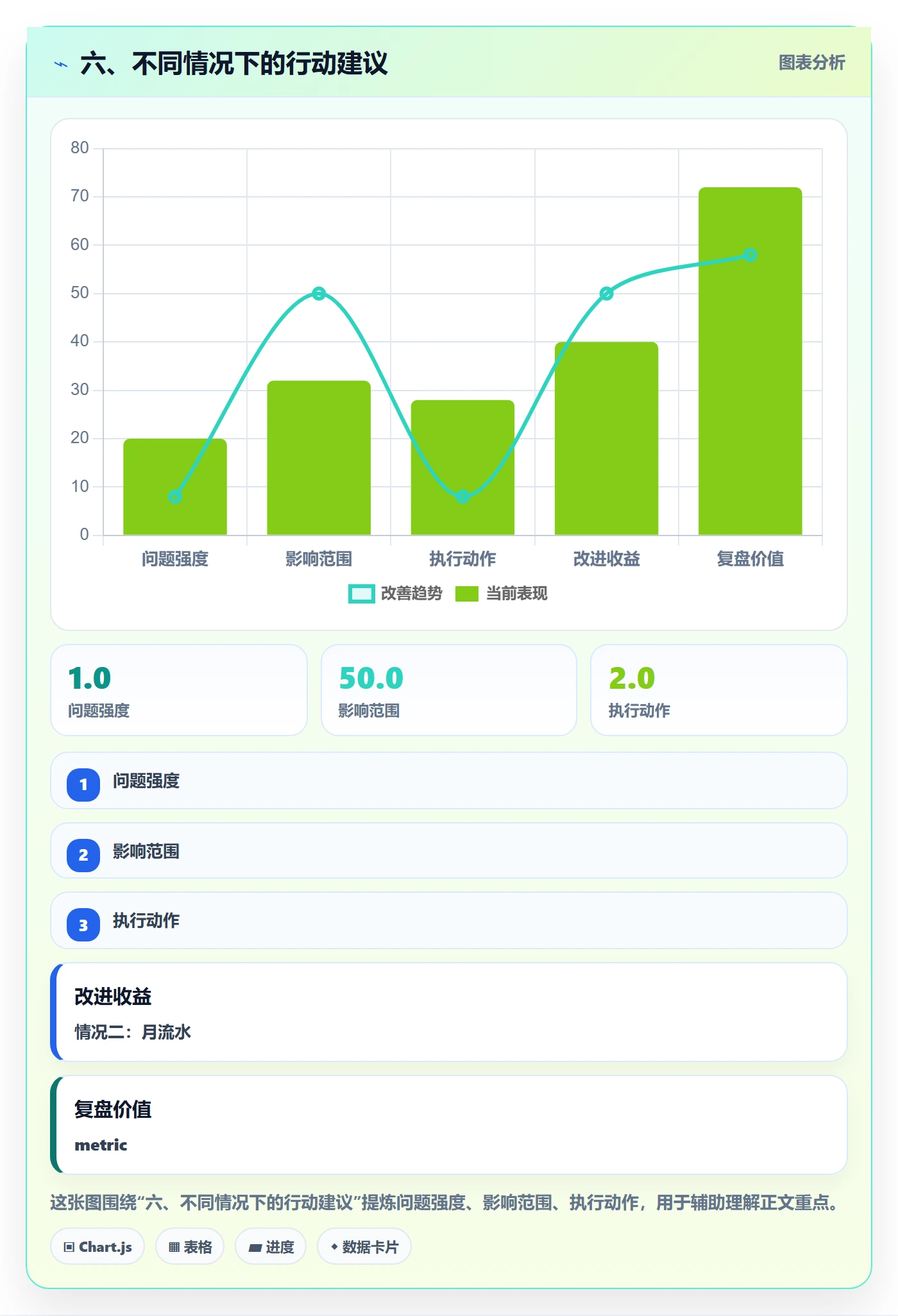Open the 问题强度 list row

pyautogui.click(x=449, y=780)
